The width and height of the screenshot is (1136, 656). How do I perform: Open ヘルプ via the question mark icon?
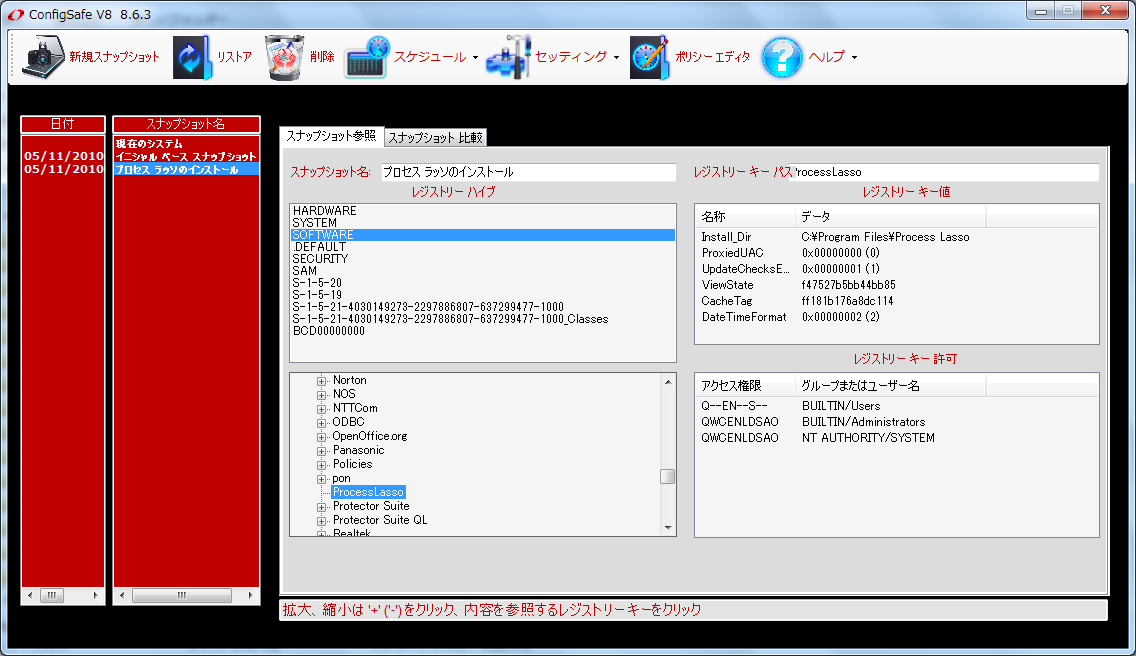(782, 57)
